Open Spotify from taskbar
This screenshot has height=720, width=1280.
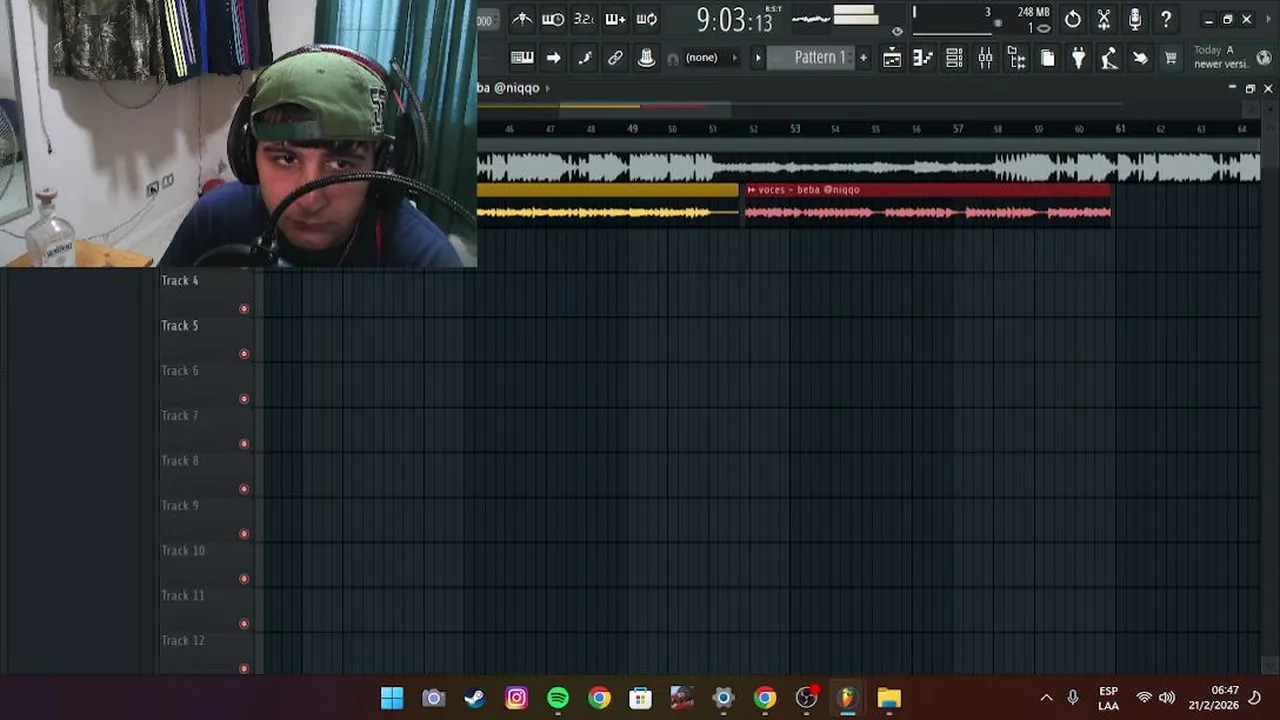[x=558, y=698]
